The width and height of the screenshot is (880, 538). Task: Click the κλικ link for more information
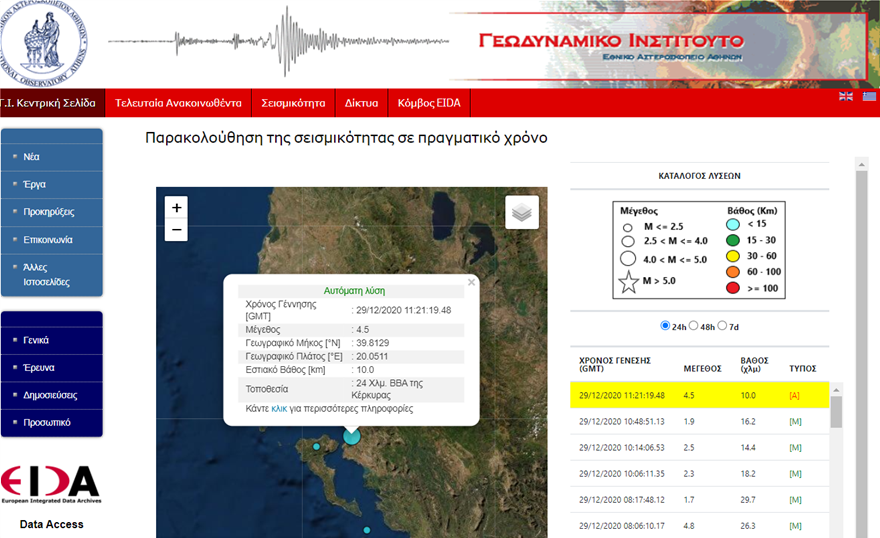279,409
